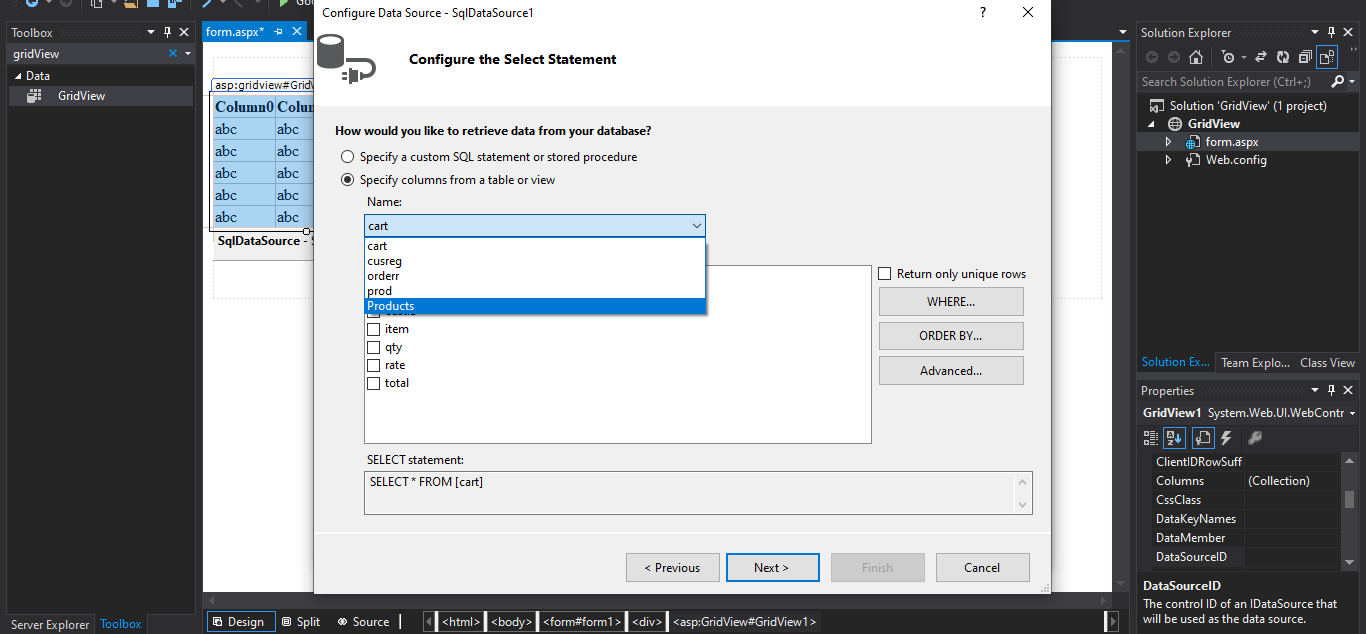Pin the Properties panel

click(1331, 390)
